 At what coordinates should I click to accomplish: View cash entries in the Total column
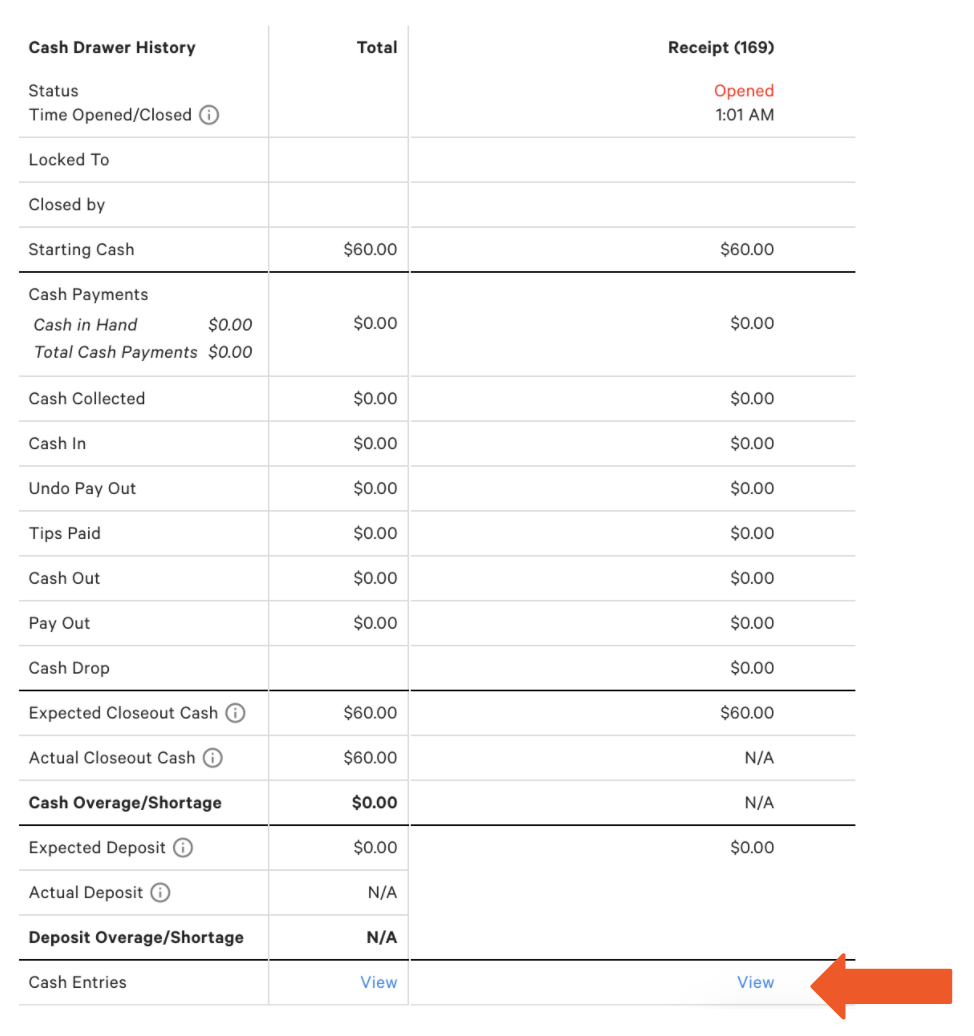379,982
